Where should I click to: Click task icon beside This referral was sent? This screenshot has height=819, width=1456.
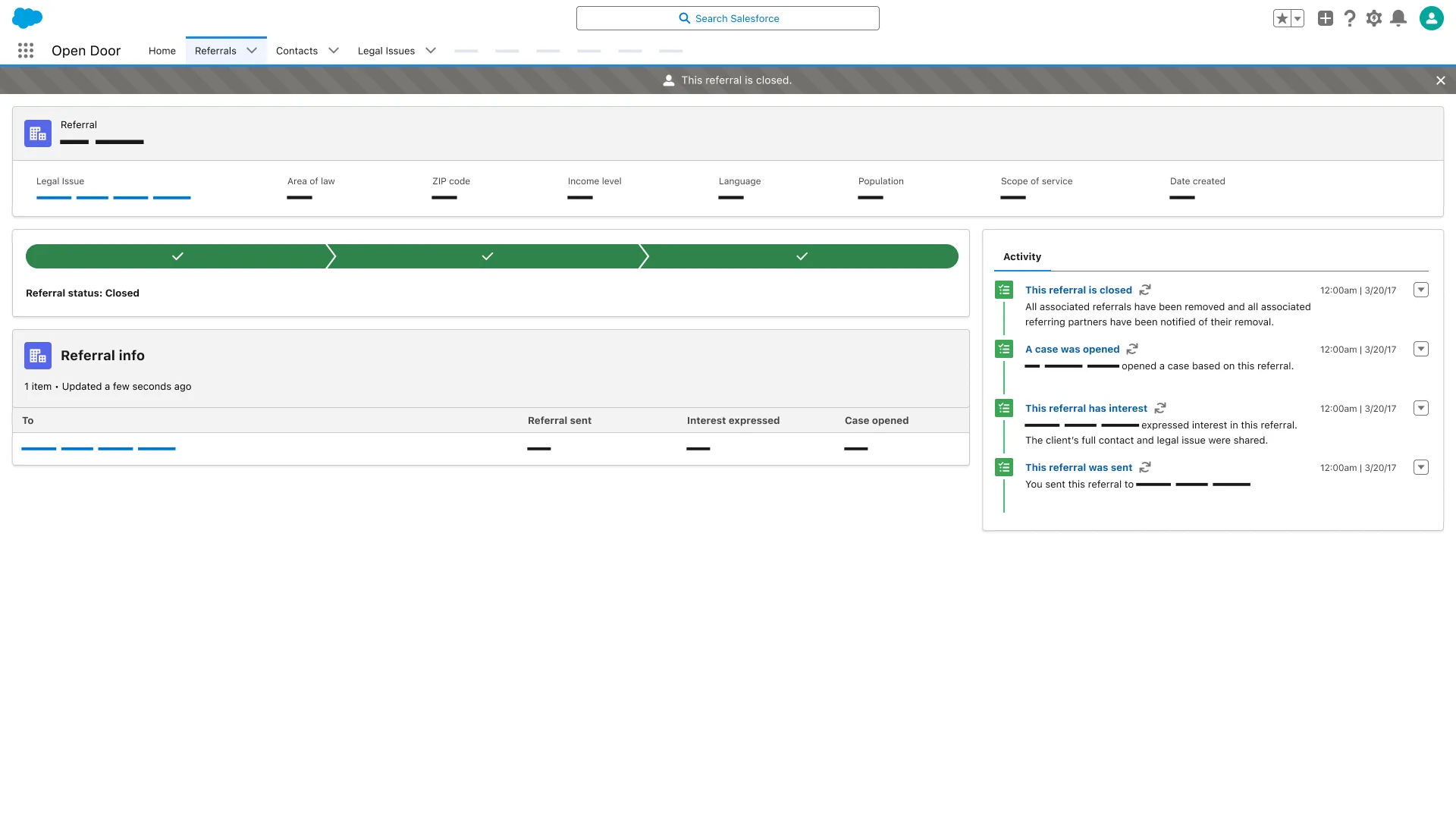point(1004,467)
